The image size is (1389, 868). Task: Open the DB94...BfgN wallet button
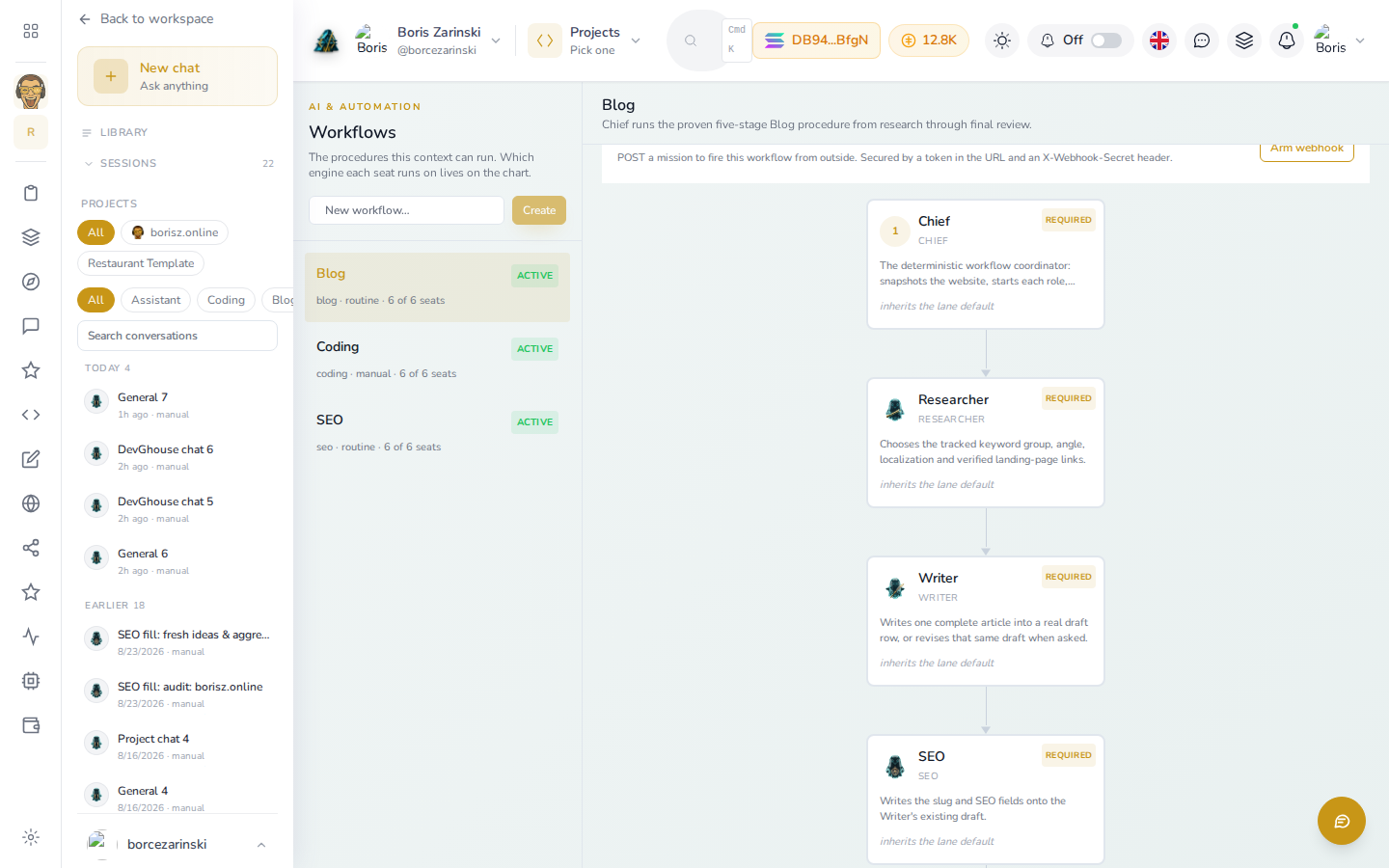point(816,41)
